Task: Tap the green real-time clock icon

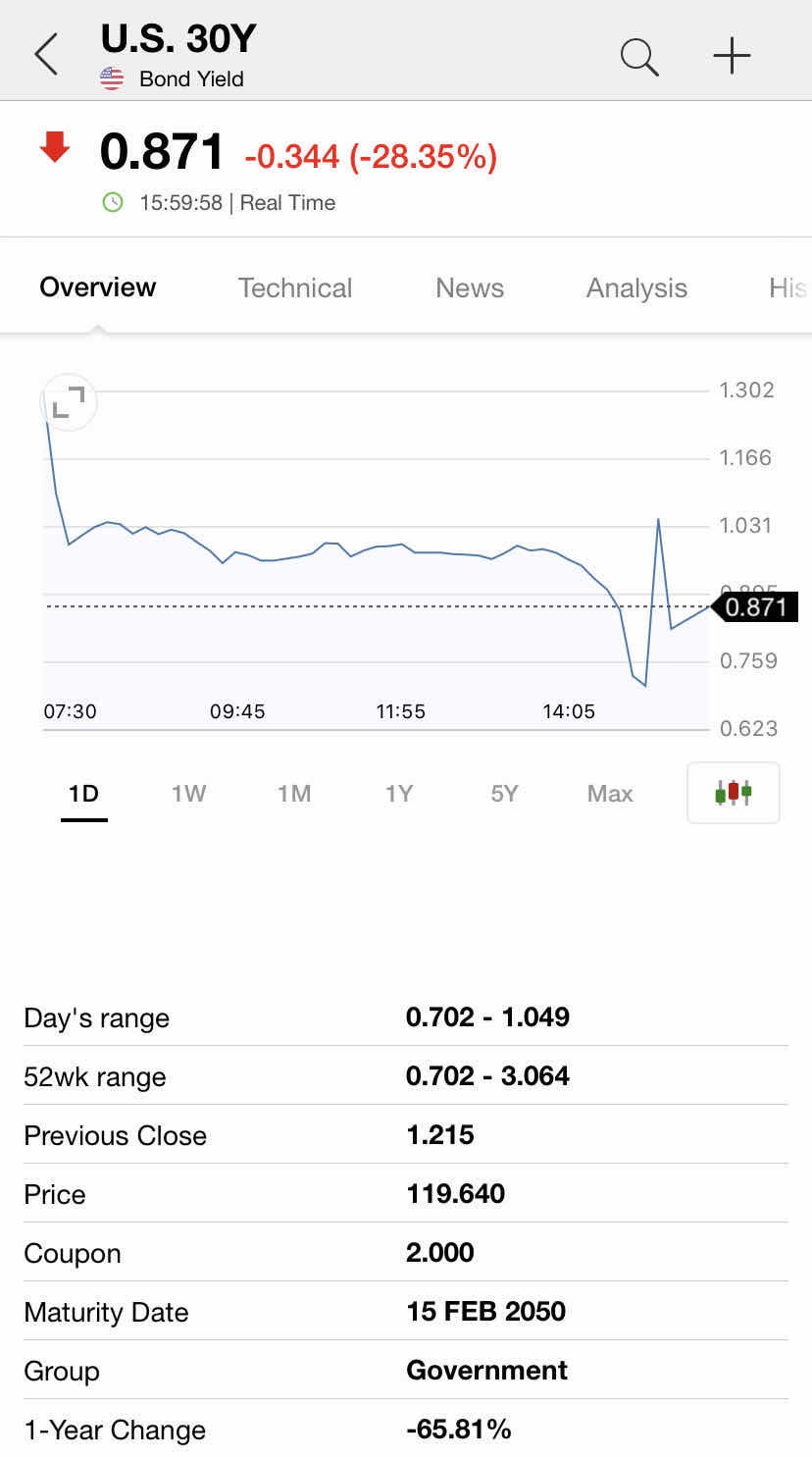Action: (x=114, y=203)
